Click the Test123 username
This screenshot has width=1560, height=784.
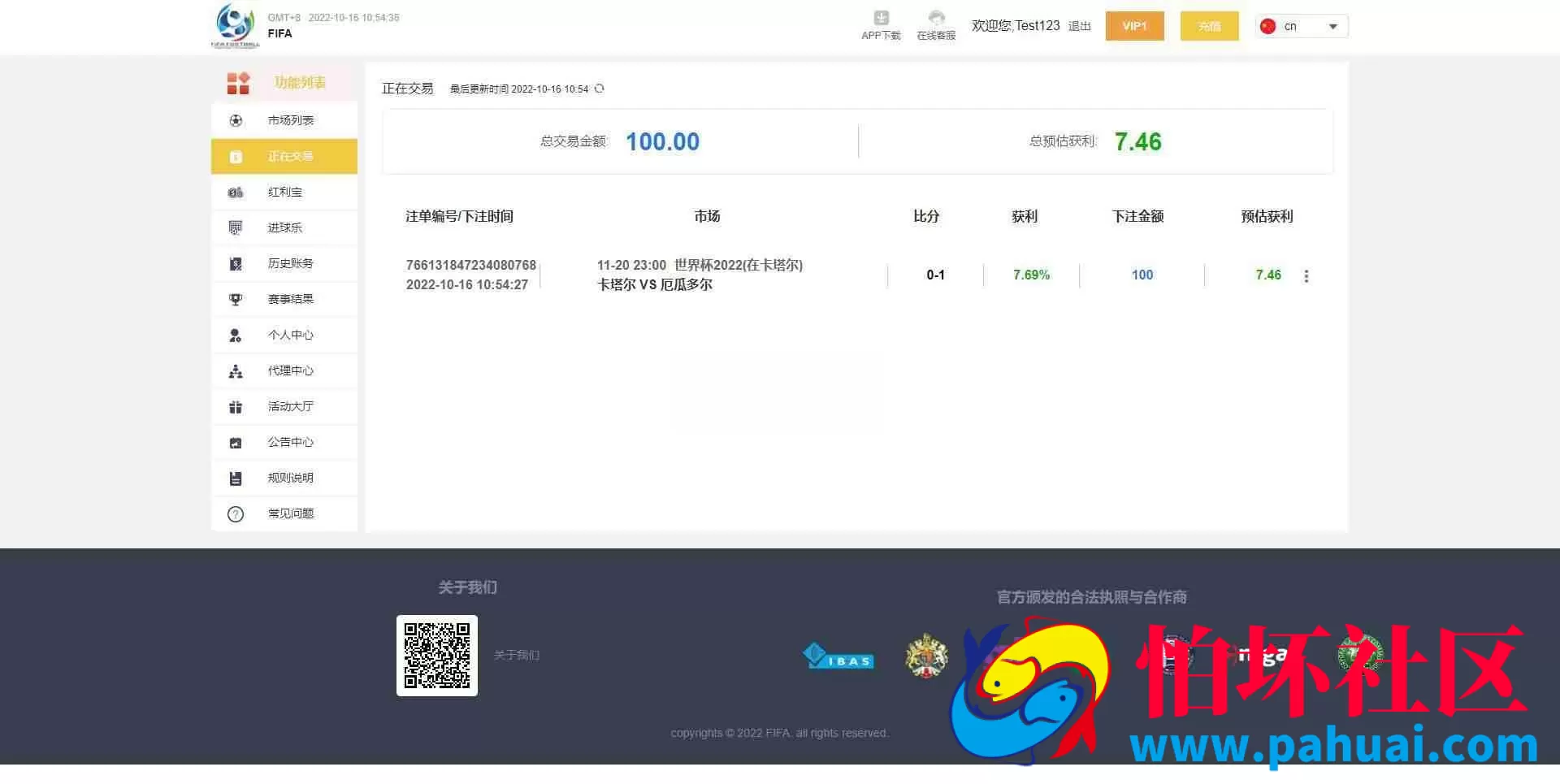(x=1038, y=26)
